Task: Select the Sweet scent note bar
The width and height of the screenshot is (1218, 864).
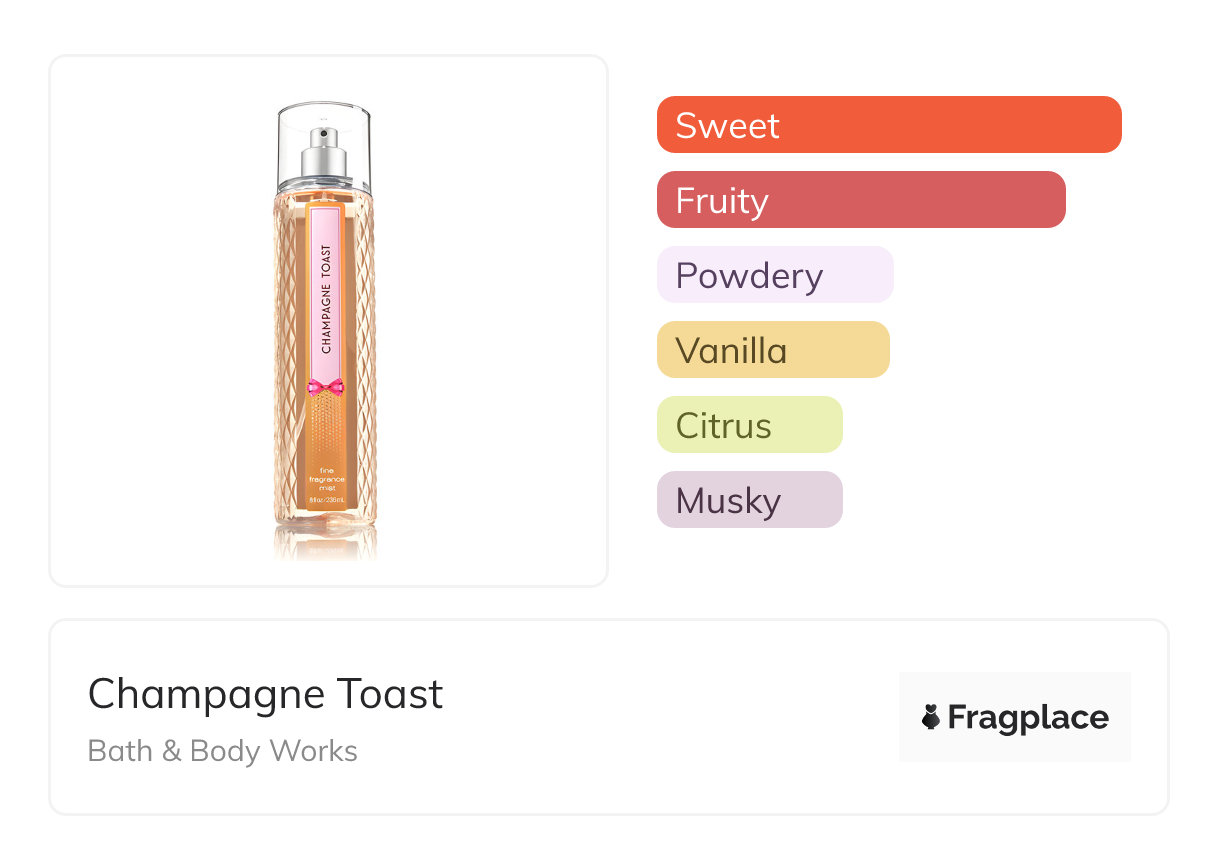Action: tap(888, 125)
